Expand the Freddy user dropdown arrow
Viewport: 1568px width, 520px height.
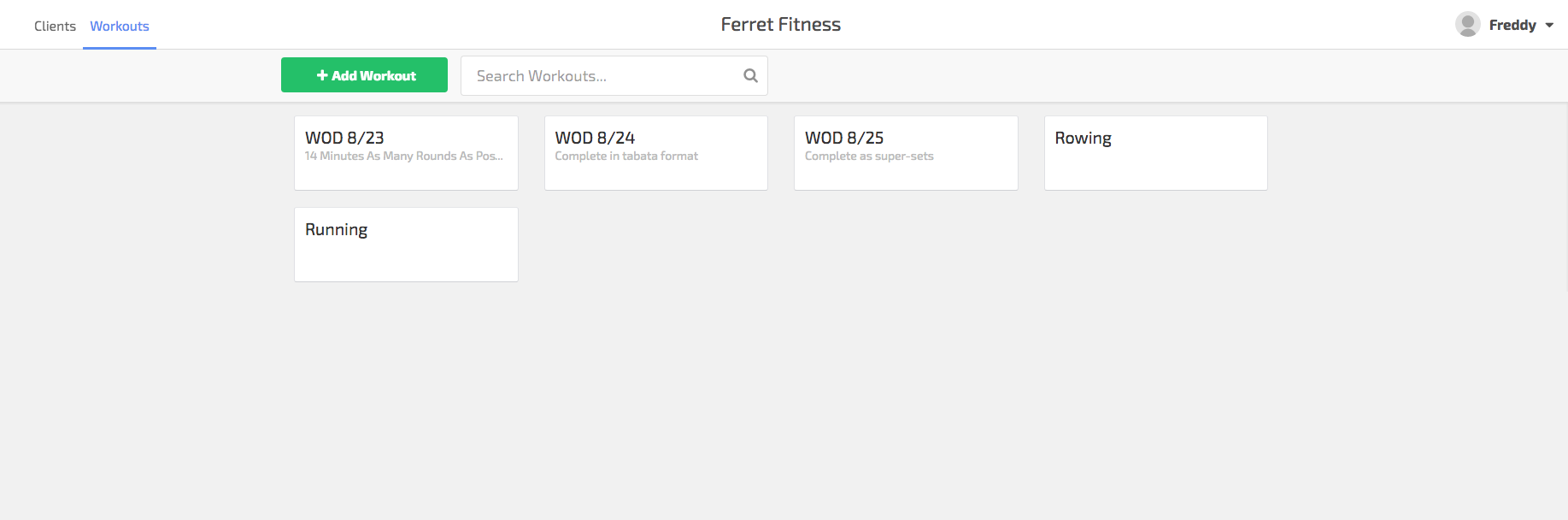(1549, 26)
